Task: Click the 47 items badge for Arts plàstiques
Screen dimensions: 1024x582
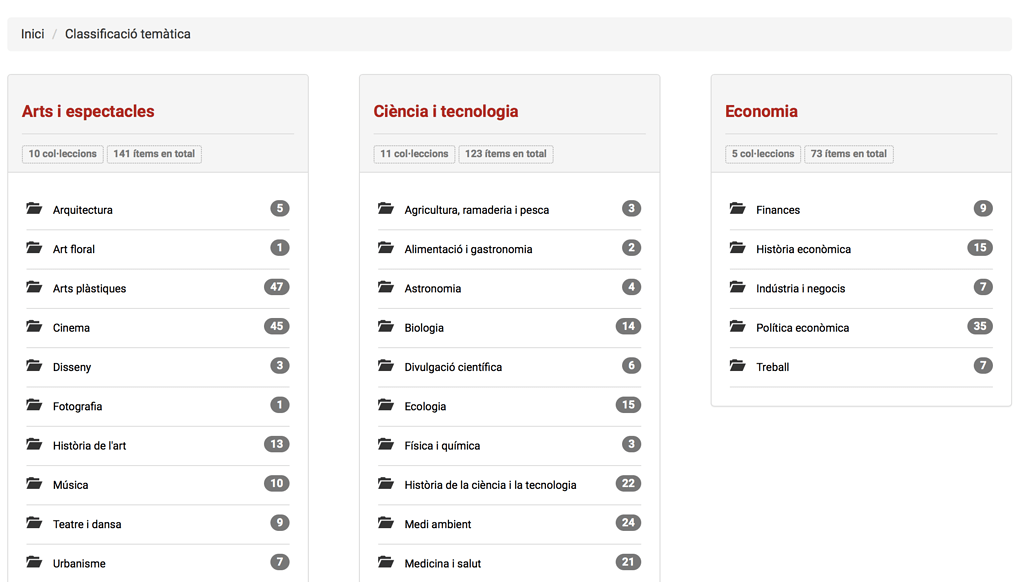Action: point(277,287)
